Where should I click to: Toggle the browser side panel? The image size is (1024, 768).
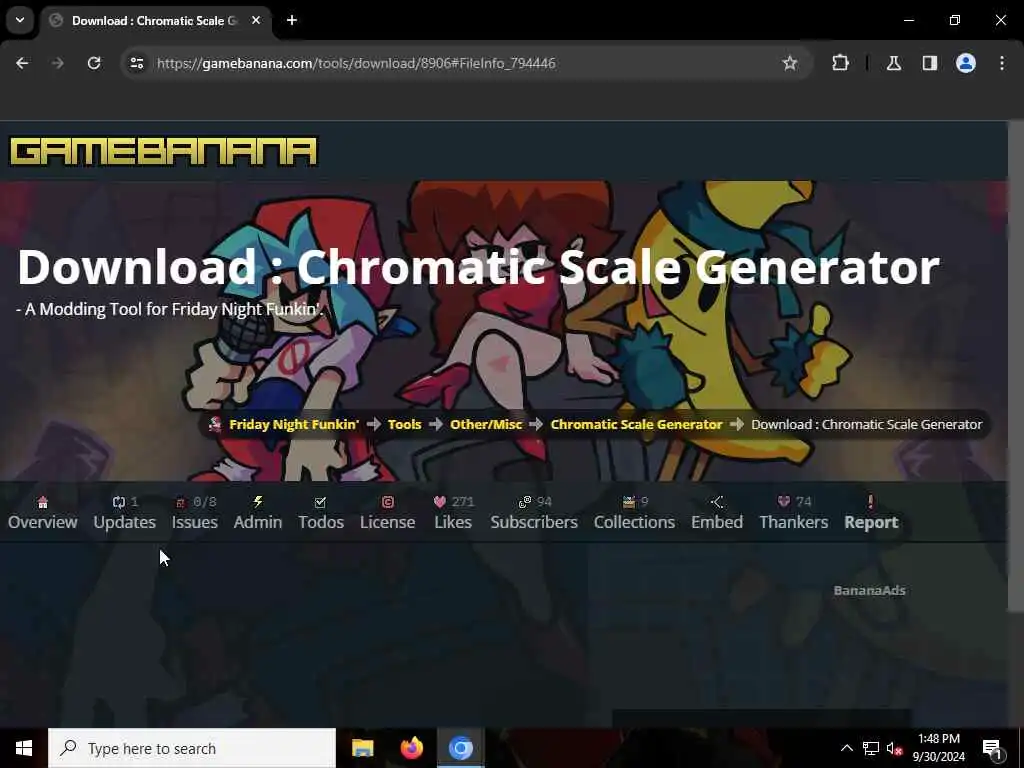(x=929, y=63)
